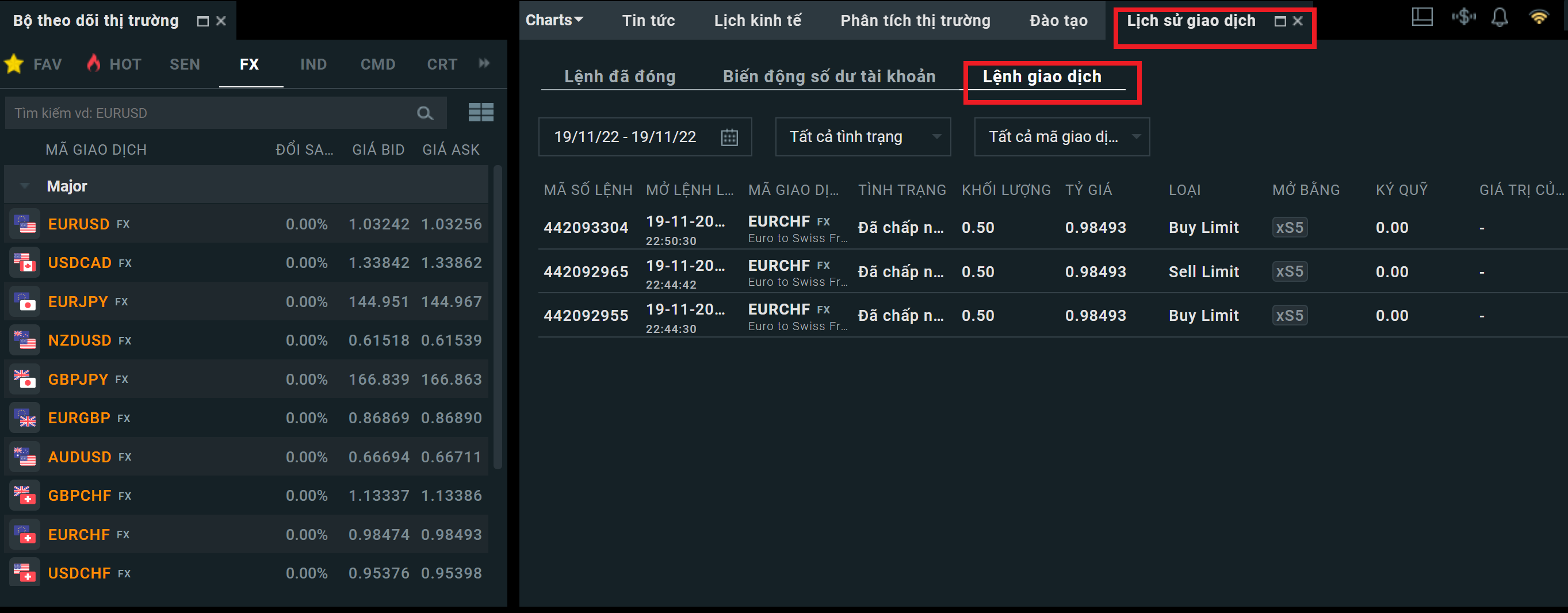Select Biến động số dư tài khoản sub-tab
The width and height of the screenshot is (1568, 613).
[x=829, y=76]
